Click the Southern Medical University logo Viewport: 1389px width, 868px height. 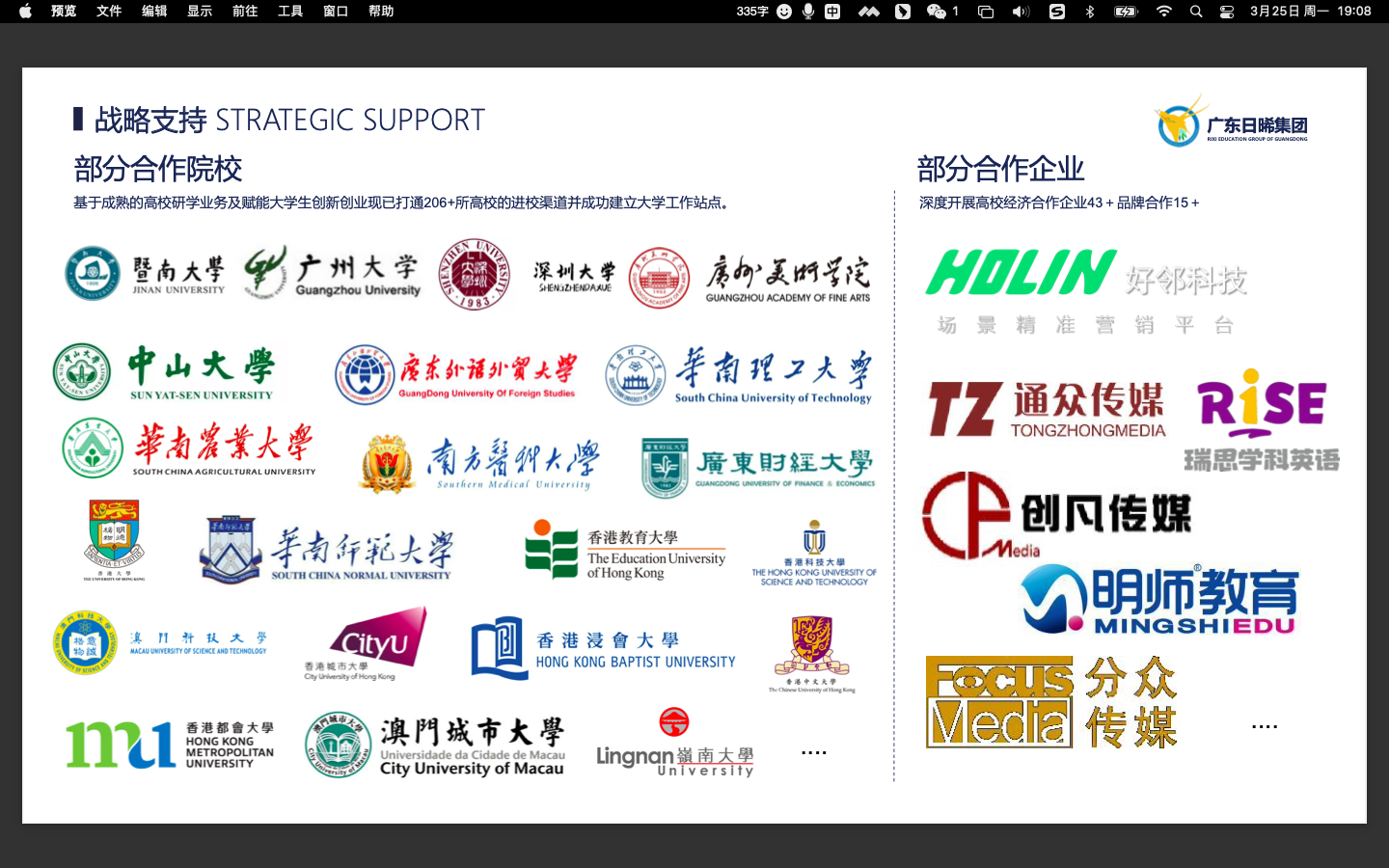pyautogui.click(x=479, y=463)
